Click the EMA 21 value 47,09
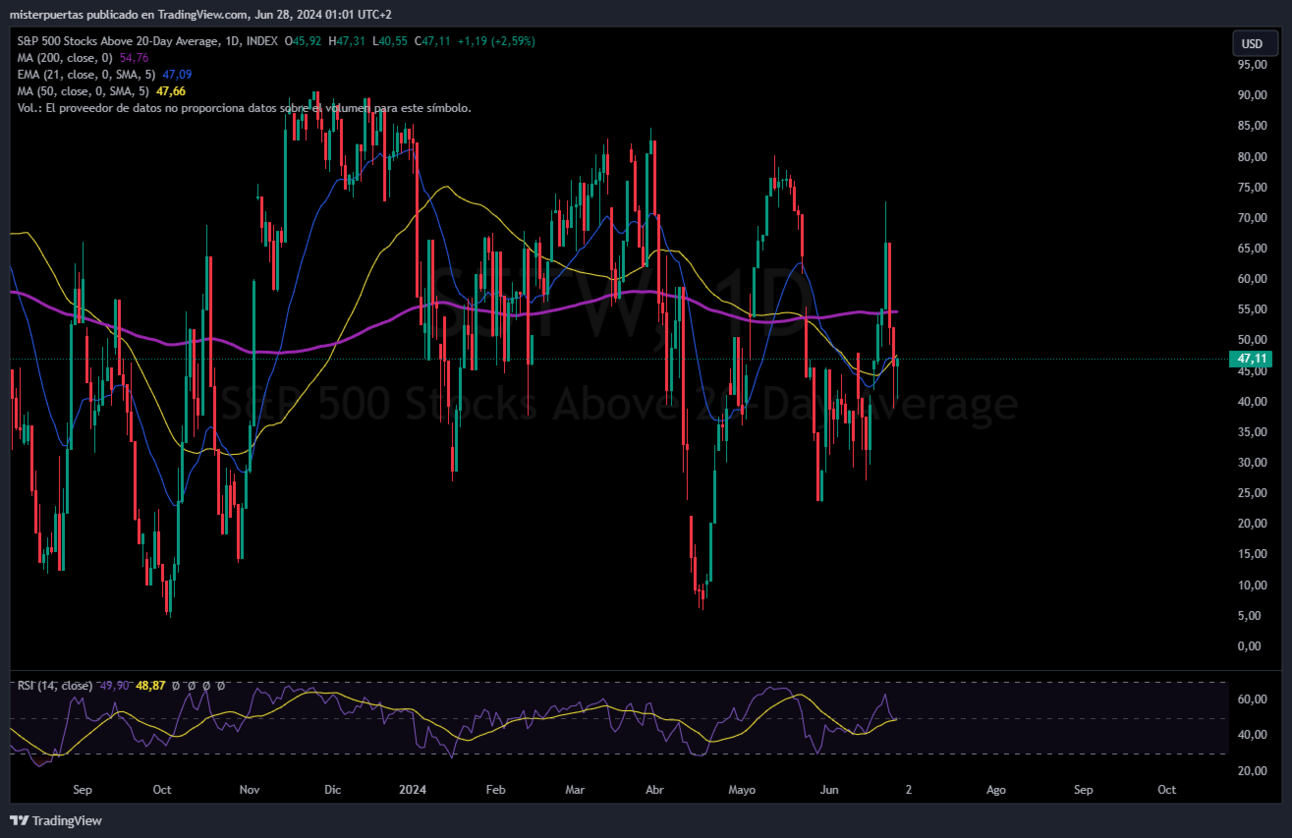This screenshot has width=1292, height=838. [x=177, y=74]
